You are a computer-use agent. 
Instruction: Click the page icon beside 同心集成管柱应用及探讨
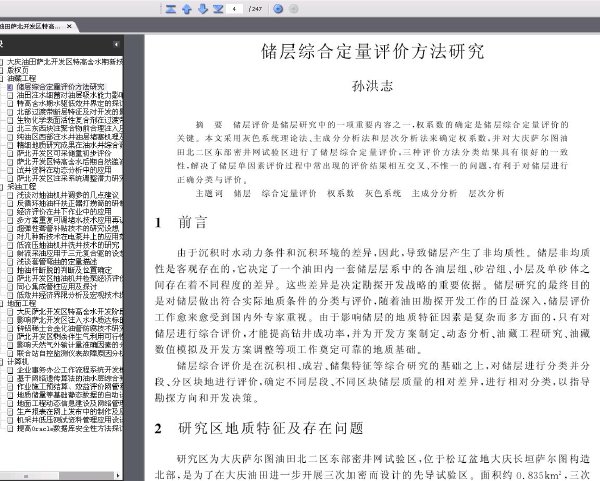tap(10, 287)
